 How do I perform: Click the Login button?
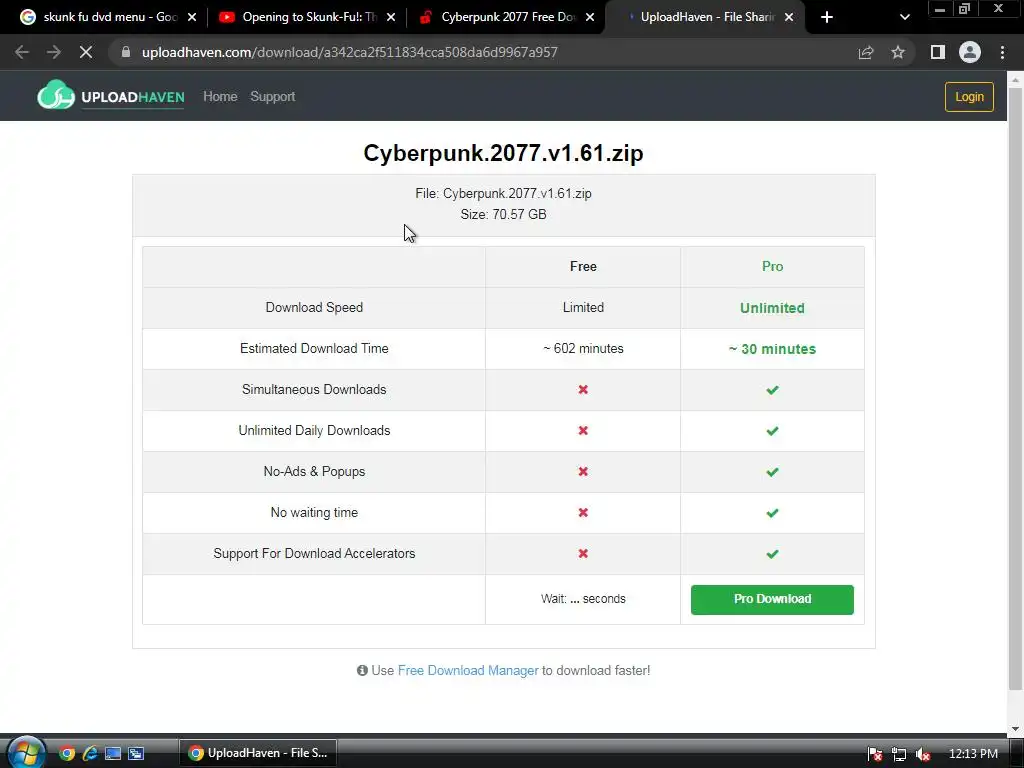pos(969,97)
